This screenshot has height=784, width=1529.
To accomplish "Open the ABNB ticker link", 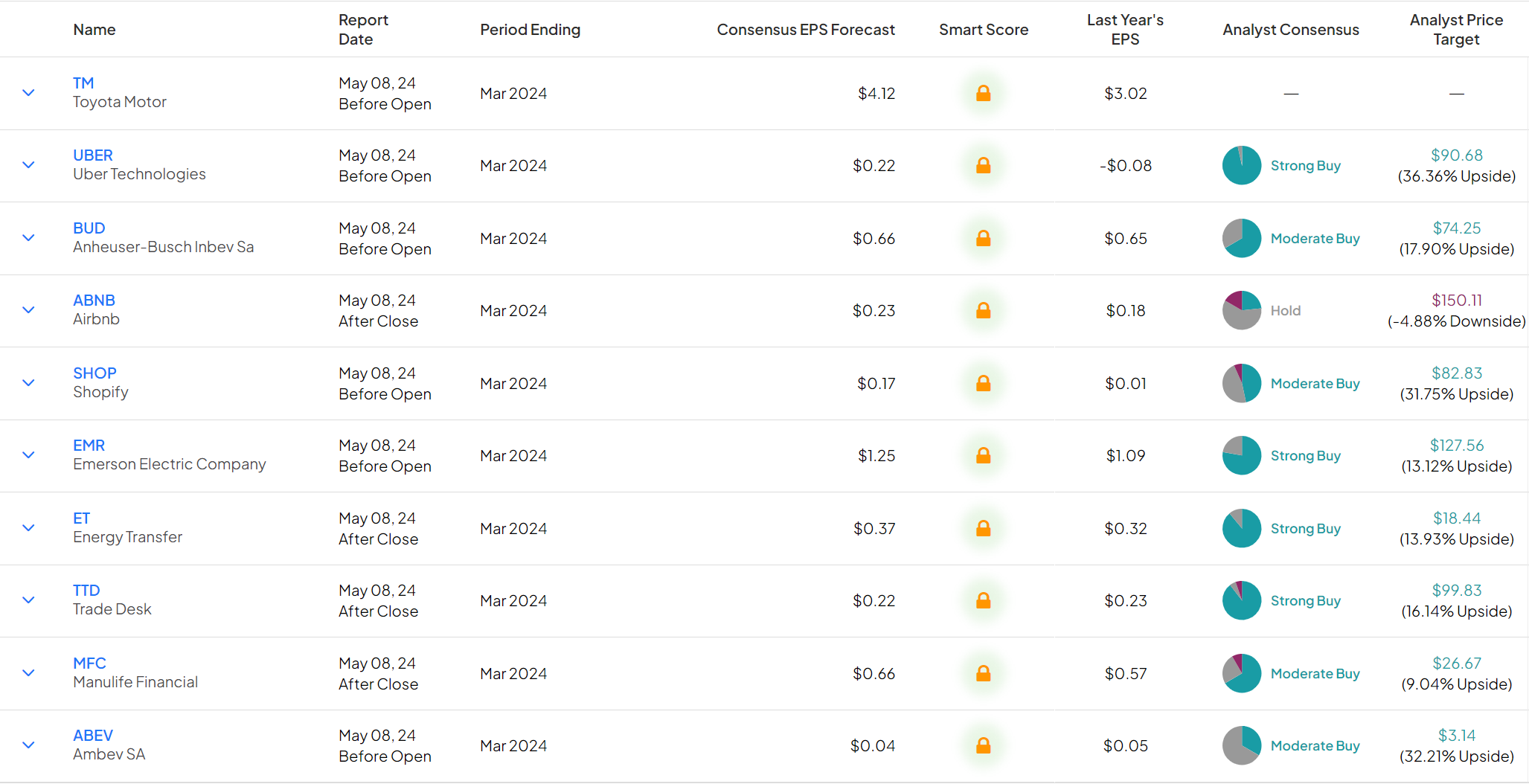I will pyautogui.click(x=94, y=301).
